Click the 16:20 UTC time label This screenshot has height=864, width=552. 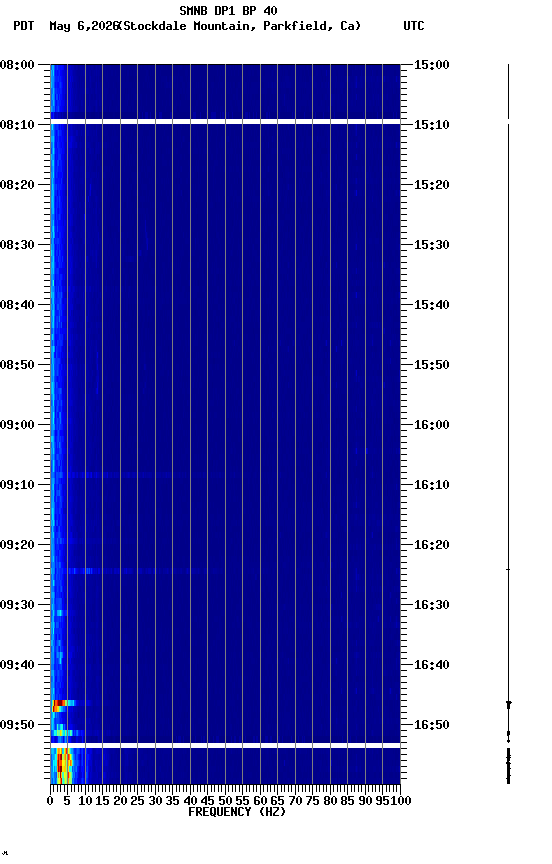tap(432, 545)
